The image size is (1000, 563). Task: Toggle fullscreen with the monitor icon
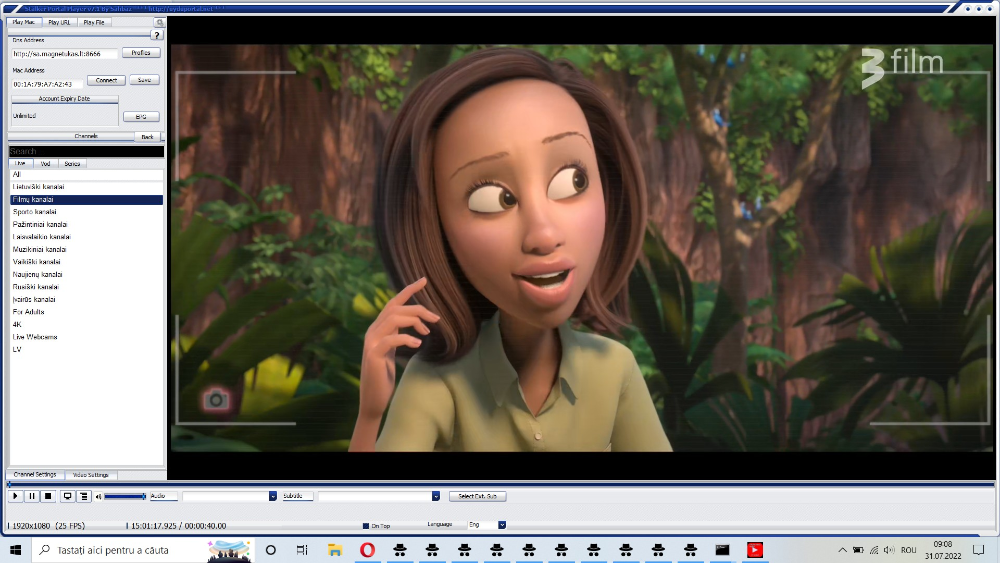pos(67,496)
